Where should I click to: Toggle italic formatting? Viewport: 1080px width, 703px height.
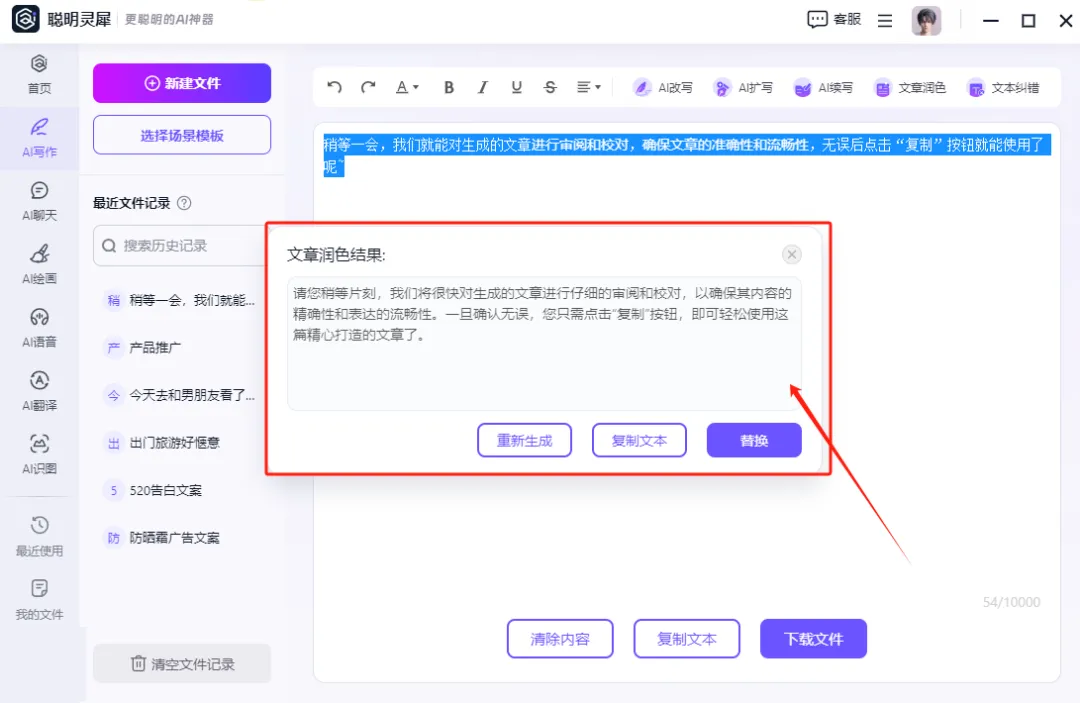point(483,88)
